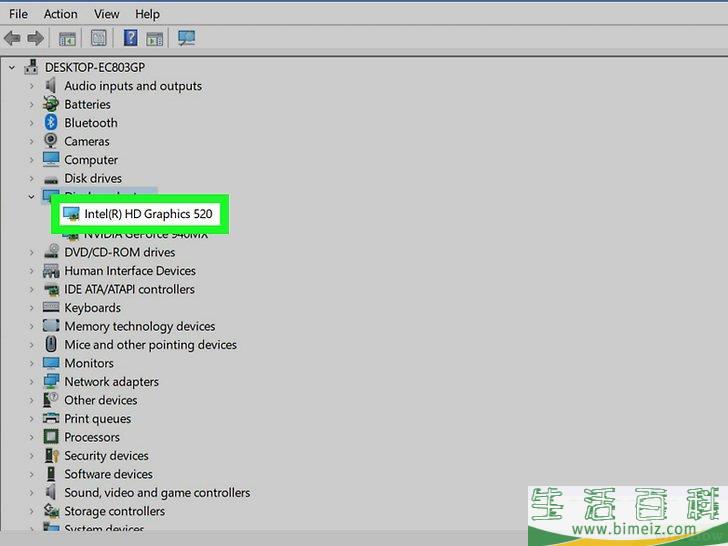This screenshot has width=728, height=546.
Task: Expand the Network adapters category arrow
Action: (x=32, y=382)
